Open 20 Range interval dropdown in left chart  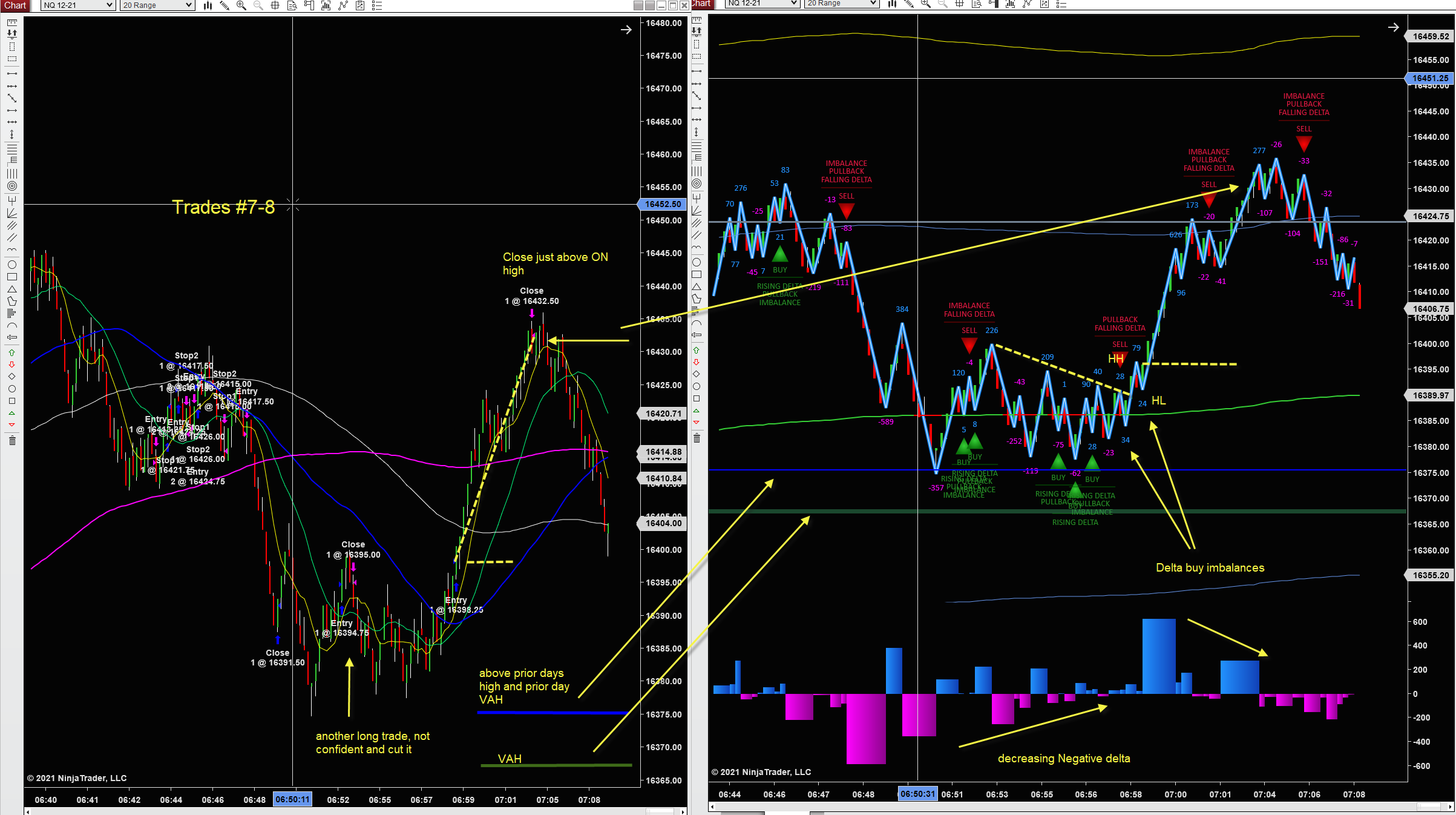157,5
